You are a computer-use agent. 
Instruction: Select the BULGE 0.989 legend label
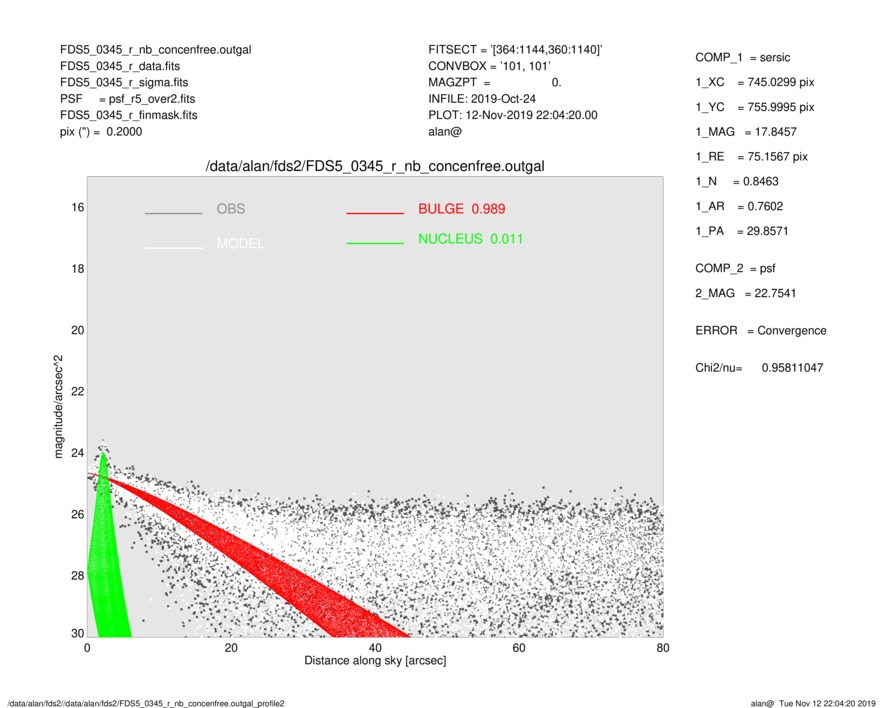(461, 209)
